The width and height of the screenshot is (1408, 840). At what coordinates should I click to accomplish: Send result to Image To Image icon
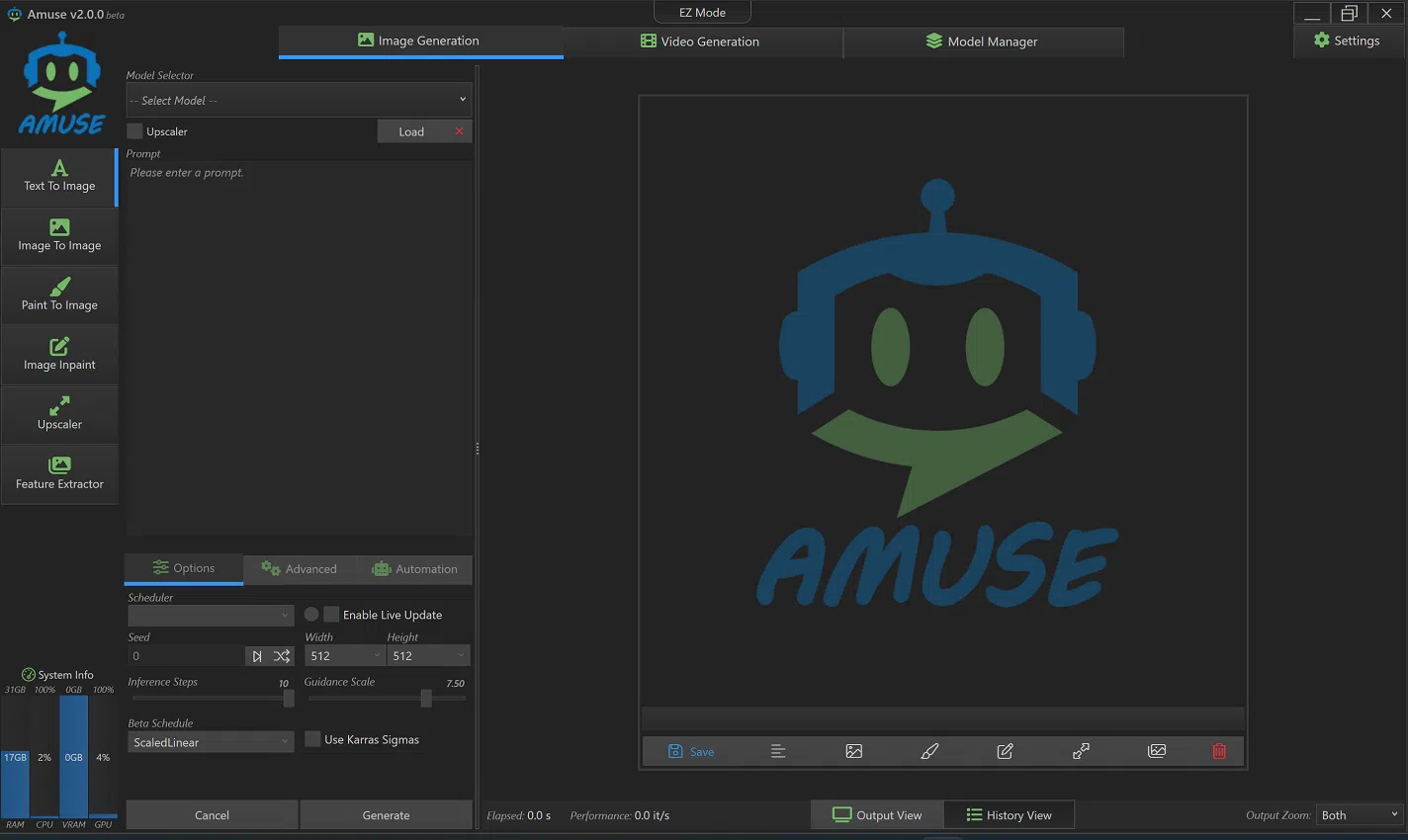[x=854, y=751]
